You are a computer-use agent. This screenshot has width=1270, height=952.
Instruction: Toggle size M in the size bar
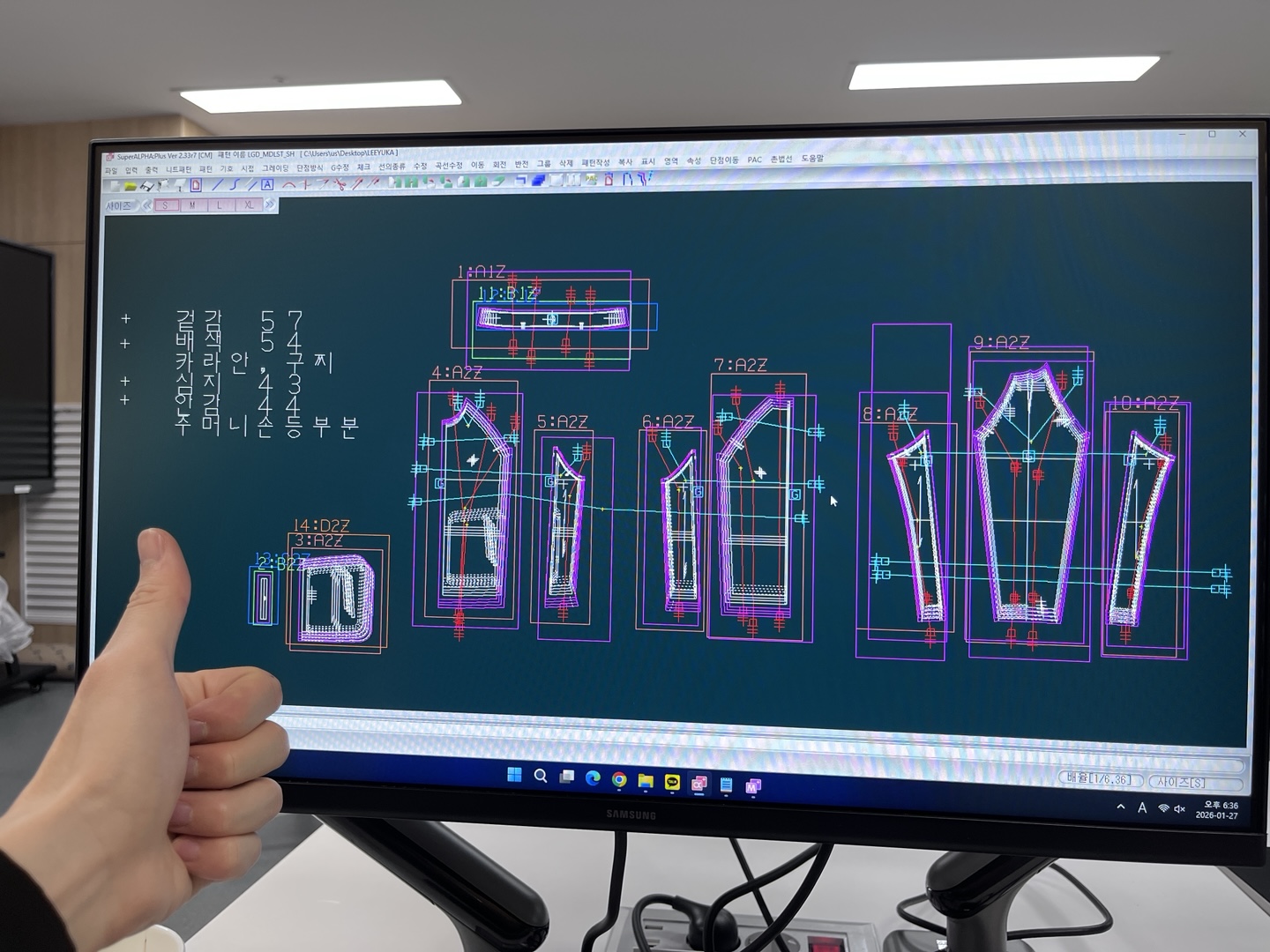point(192,205)
